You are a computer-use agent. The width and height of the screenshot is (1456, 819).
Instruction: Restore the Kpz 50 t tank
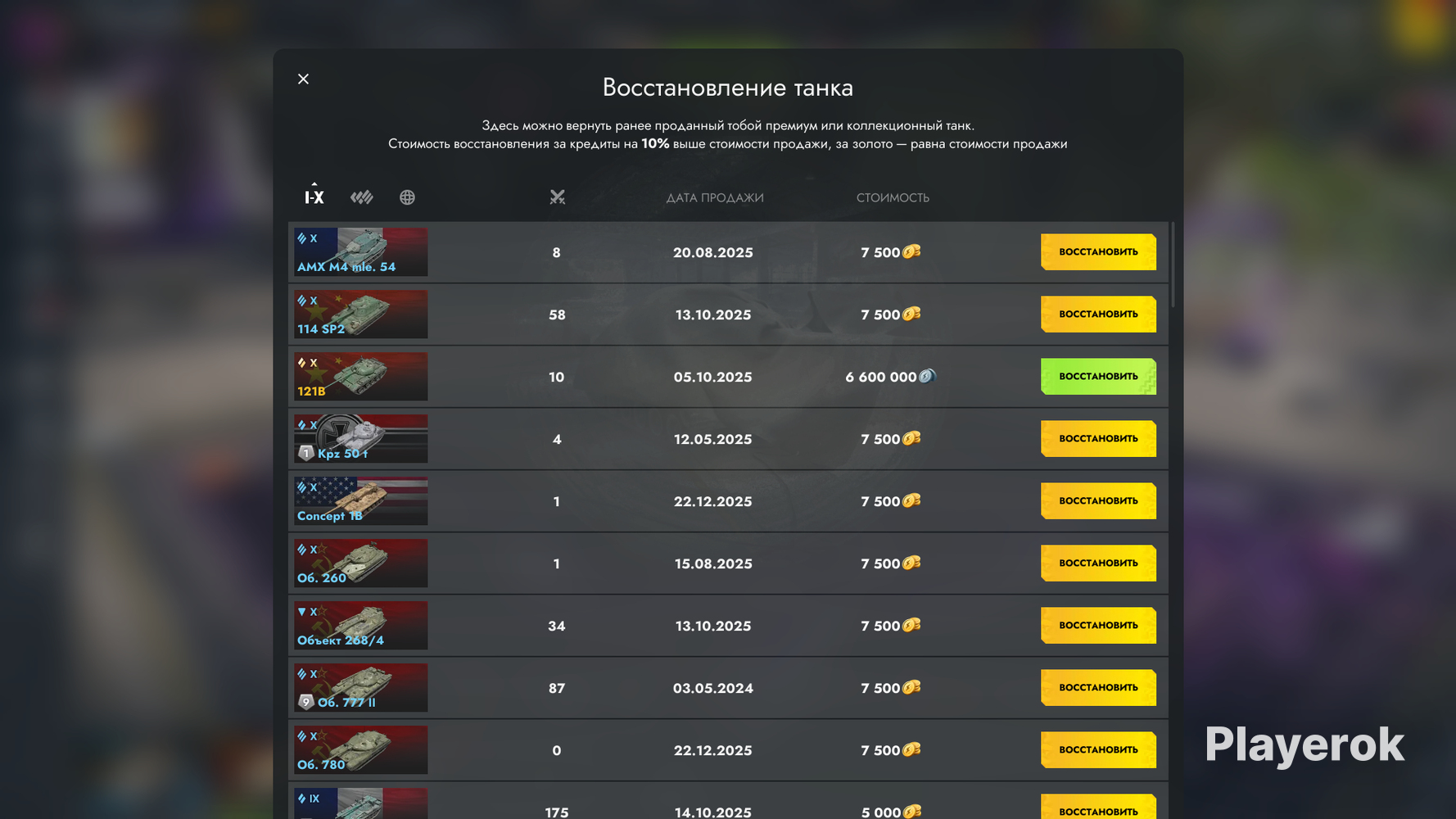[1098, 438]
